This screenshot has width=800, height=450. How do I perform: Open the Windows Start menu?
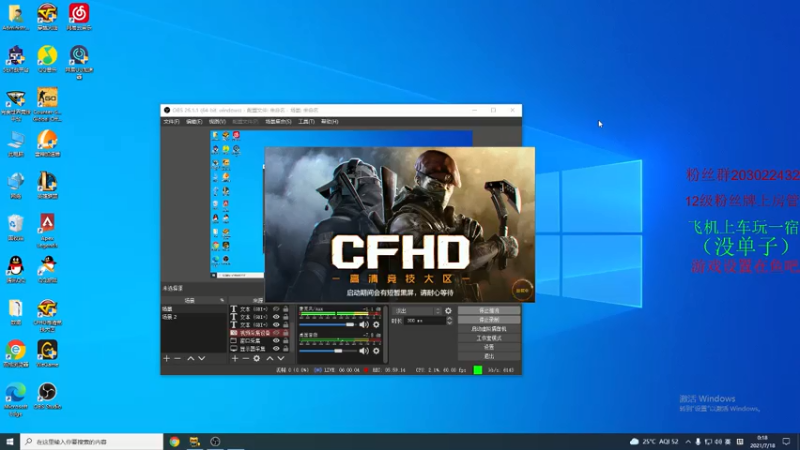pyautogui.click(x=10, y=442)
